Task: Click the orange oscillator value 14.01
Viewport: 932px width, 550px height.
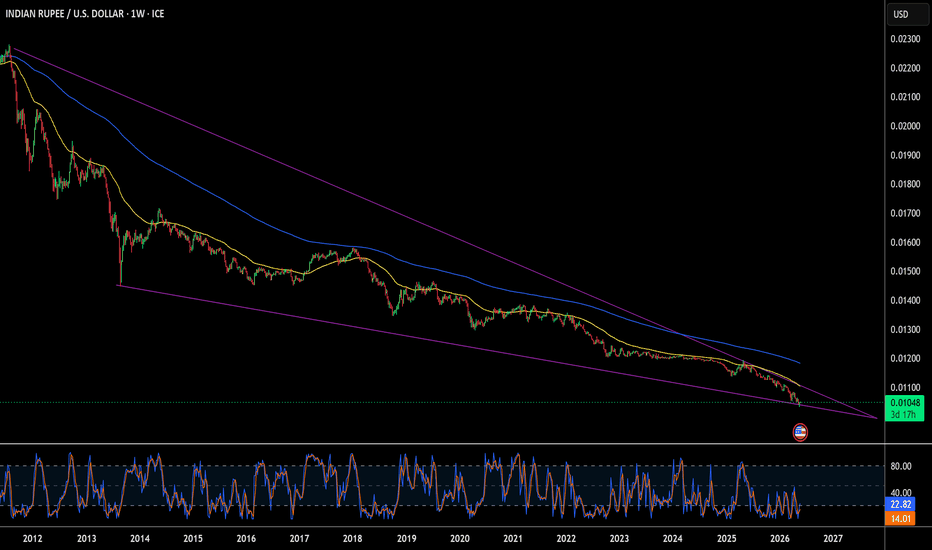Action: pyautogui.click(x=900, y=518)
